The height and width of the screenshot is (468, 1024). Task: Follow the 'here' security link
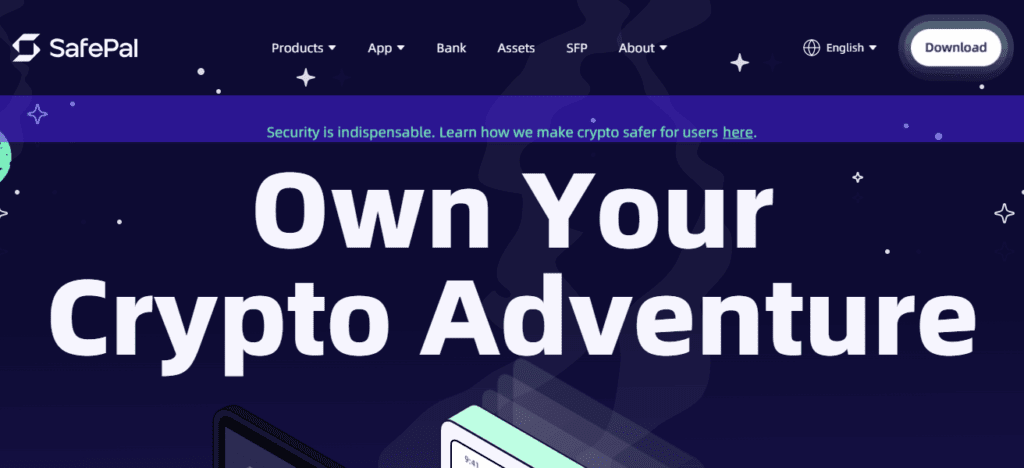click(738, 133)
